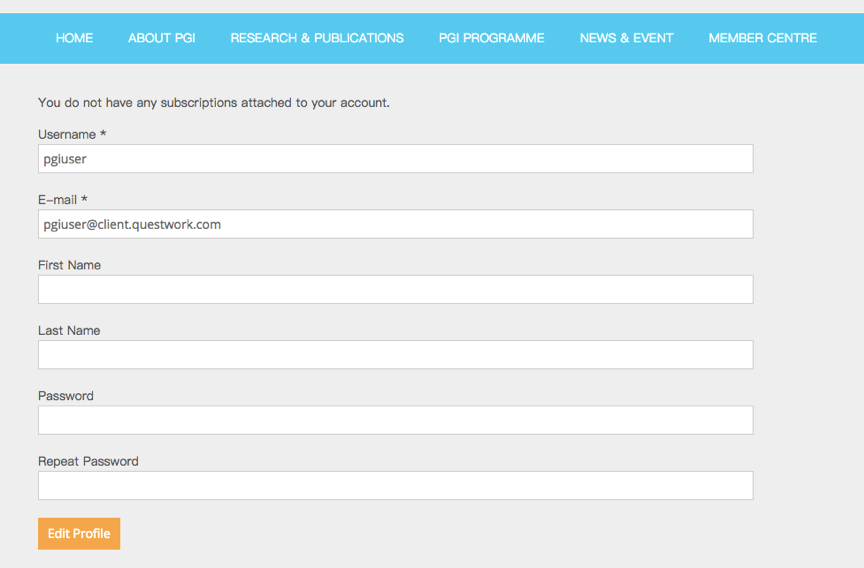Focus the E-mail input field
Screen dimensions: 864x568
coord(395,224)
